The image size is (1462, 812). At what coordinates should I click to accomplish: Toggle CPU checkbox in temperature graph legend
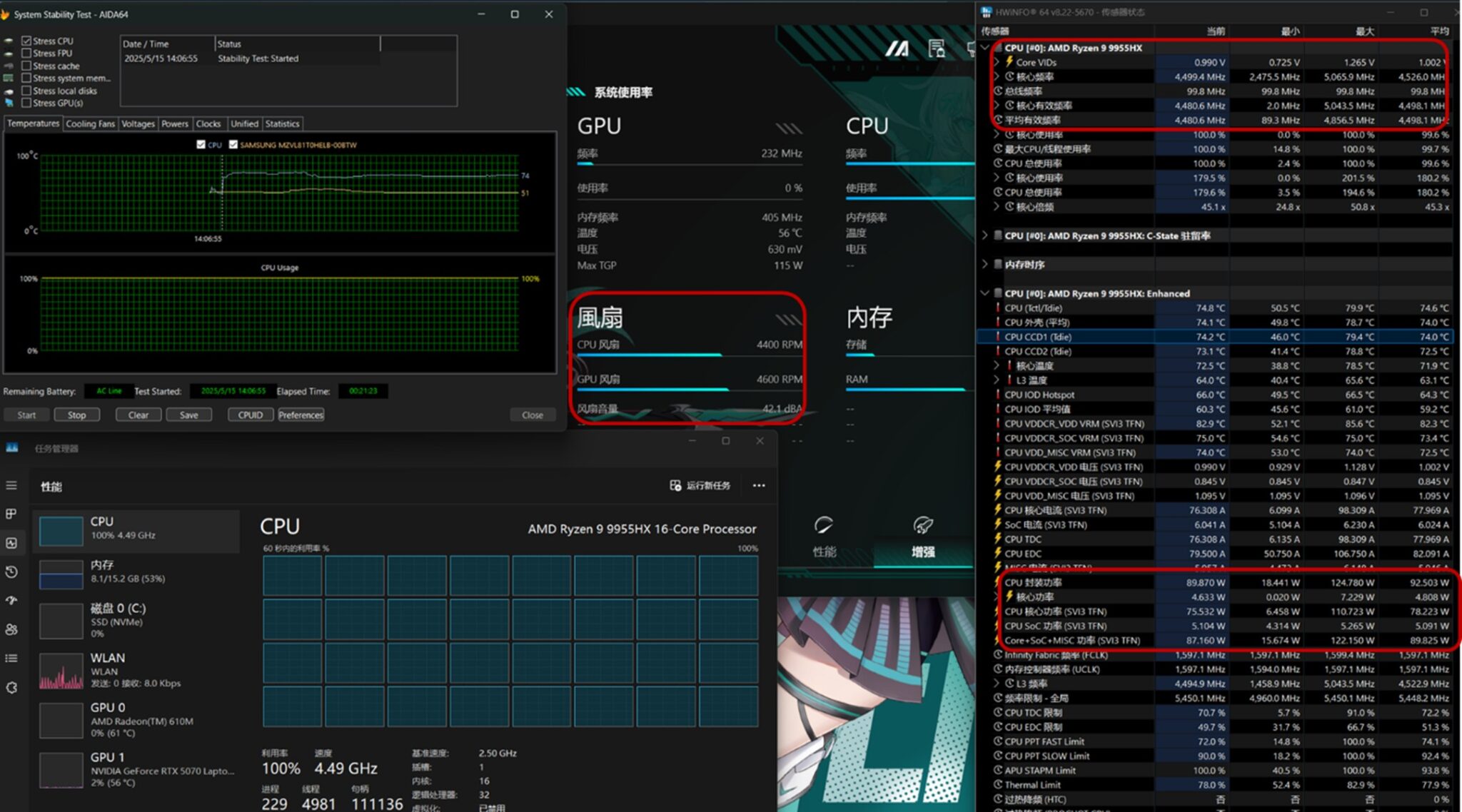tap(201, 144)
